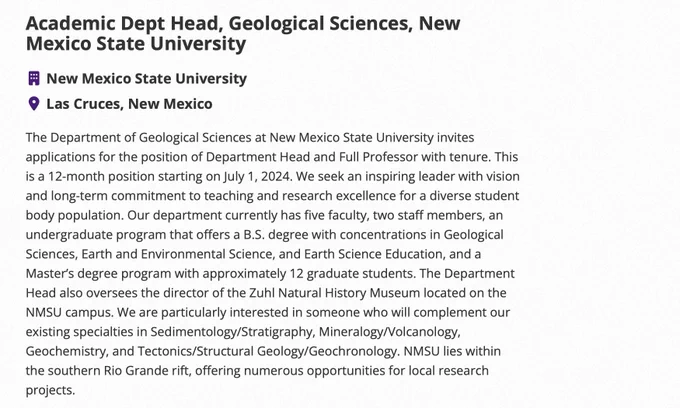Click the final word 'projects.' of the description
Viewport: 680px width, 408px height.
tap(50, 390)
